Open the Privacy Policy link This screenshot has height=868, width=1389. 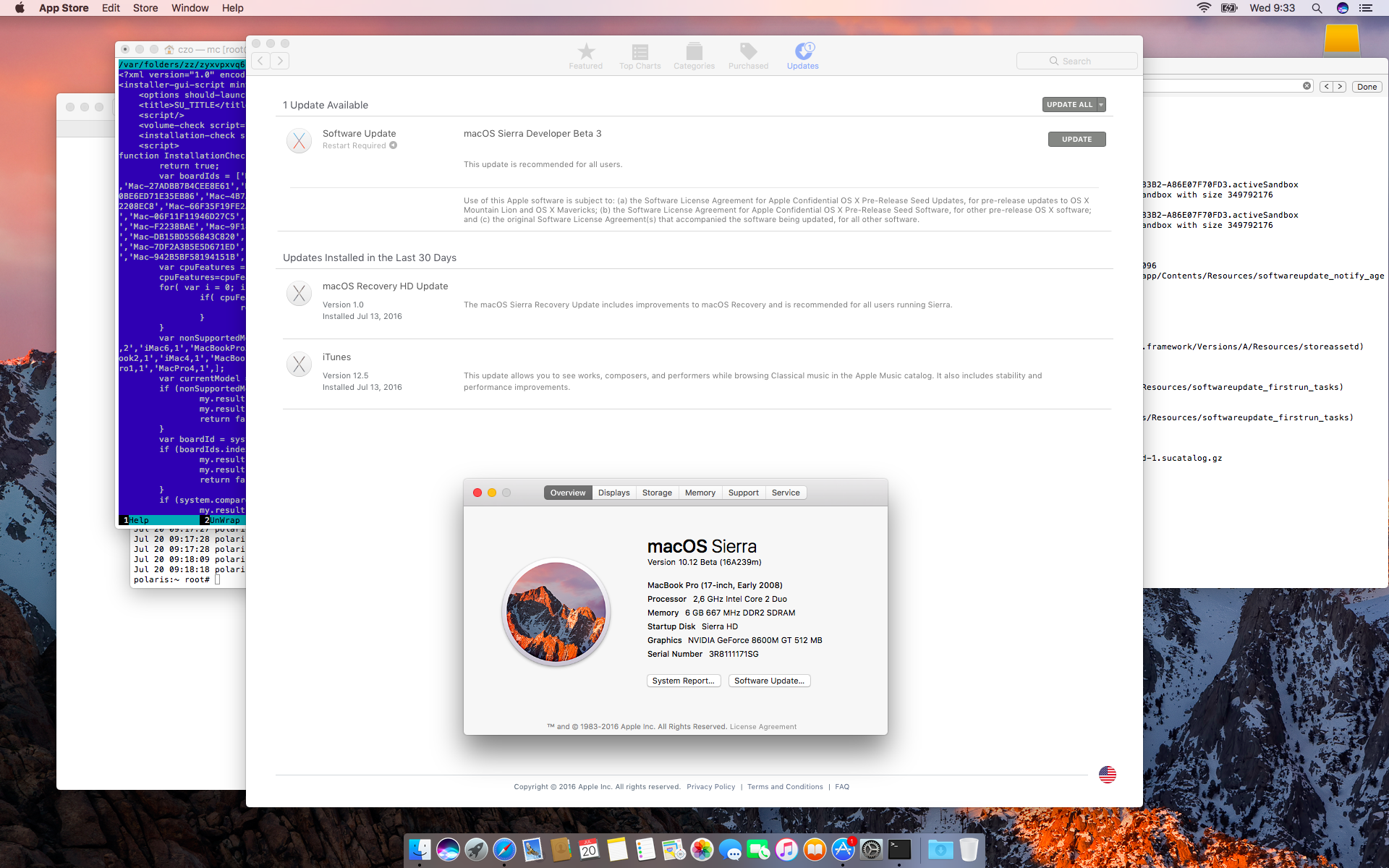pos(710,787)
